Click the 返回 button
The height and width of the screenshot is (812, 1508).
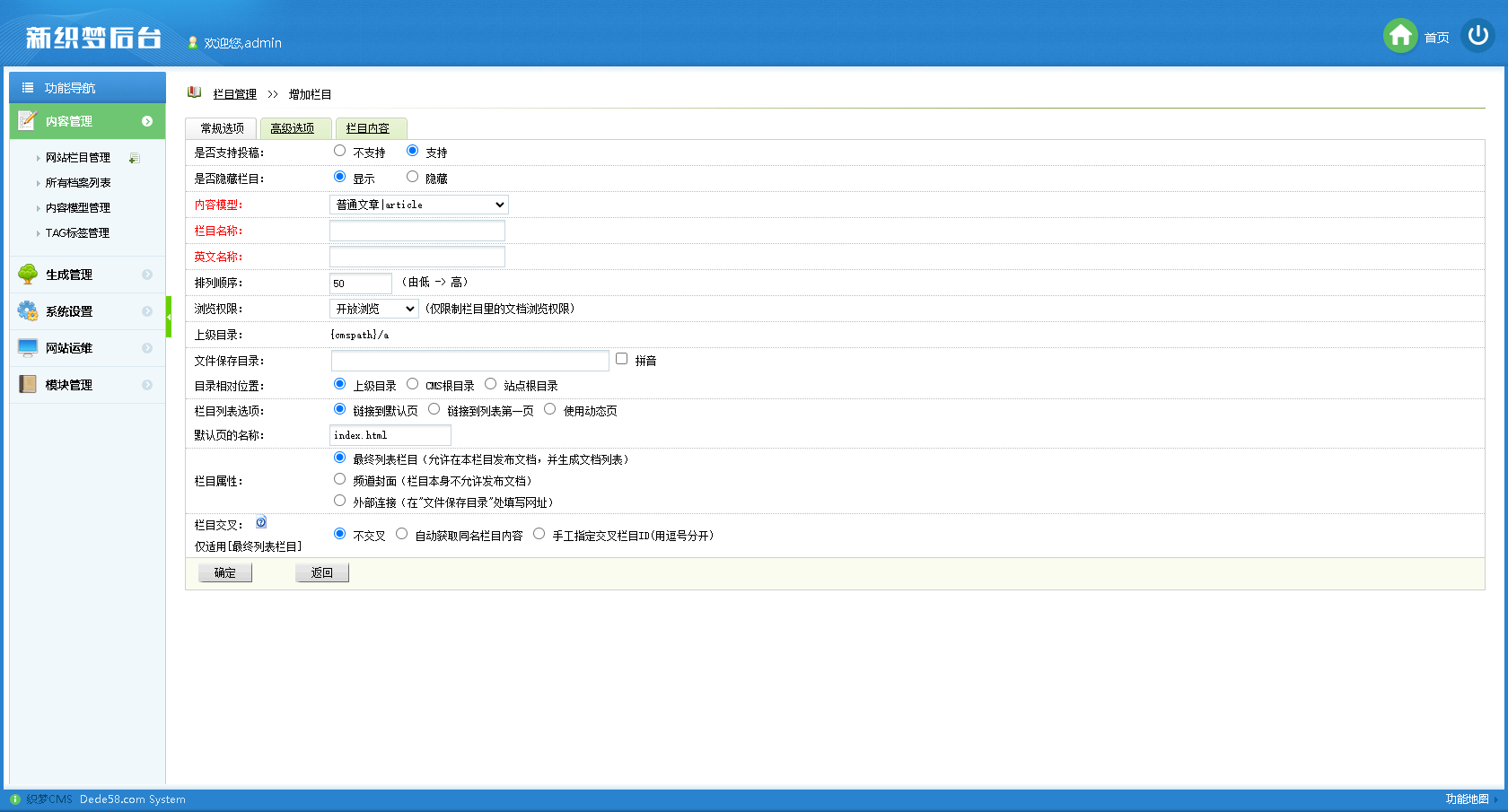(x=322, y=572)
